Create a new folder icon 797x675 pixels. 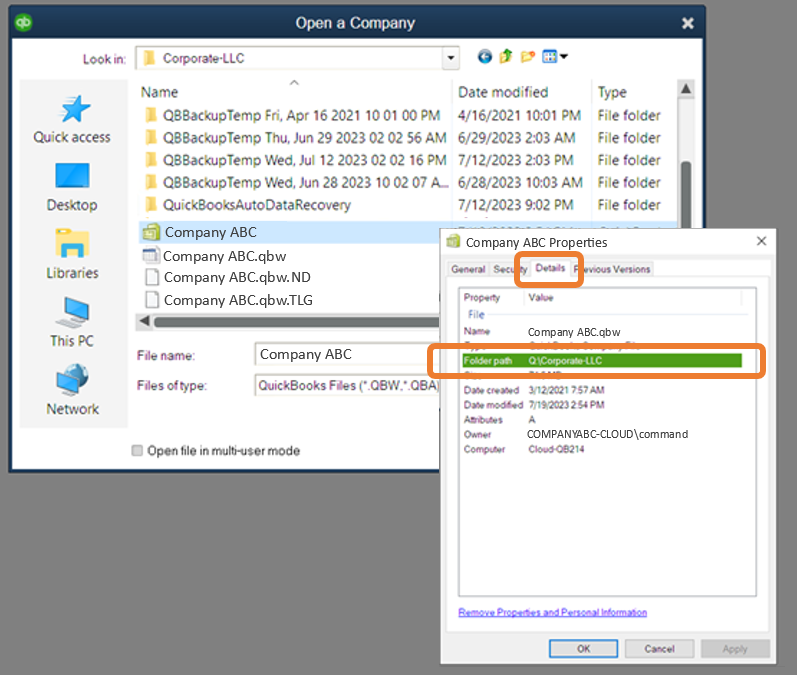click(528, 56)
